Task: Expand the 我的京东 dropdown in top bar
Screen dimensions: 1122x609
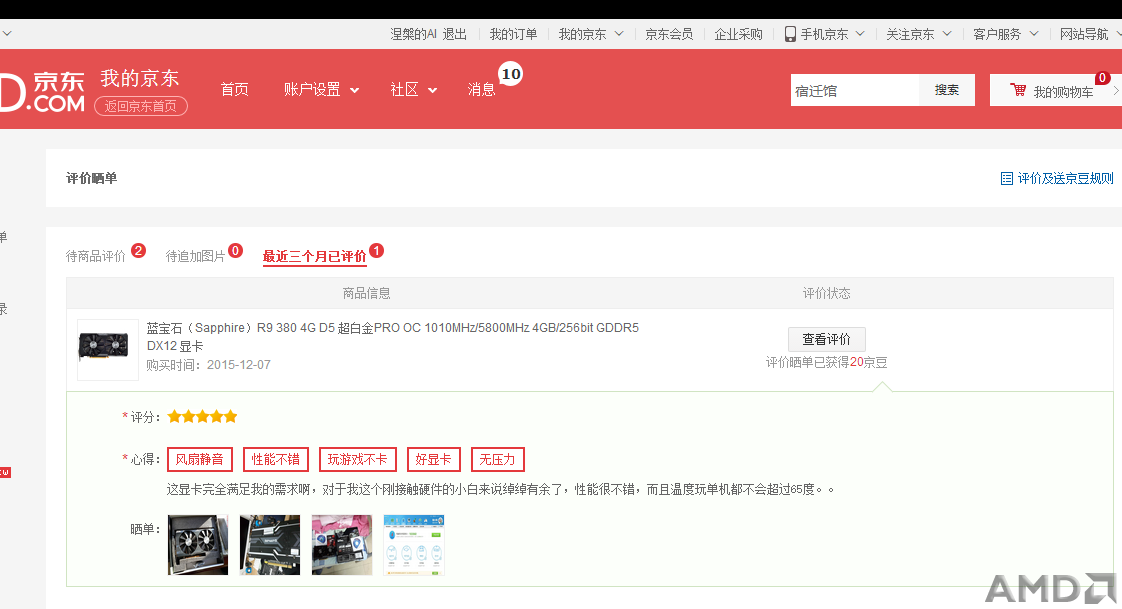Action: (x=619, y=34)
